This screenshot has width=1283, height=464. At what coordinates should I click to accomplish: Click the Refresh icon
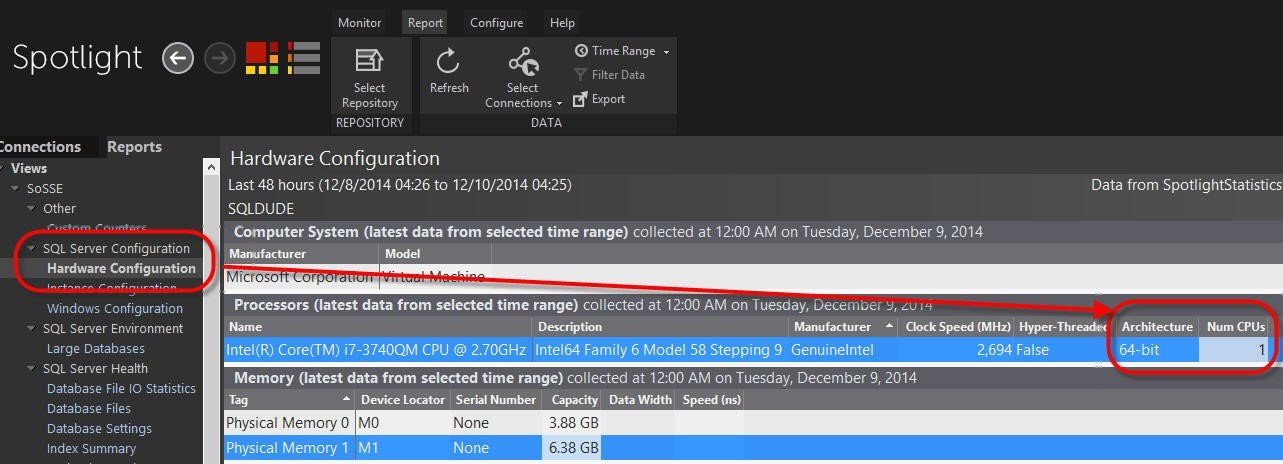click(448, 61)
